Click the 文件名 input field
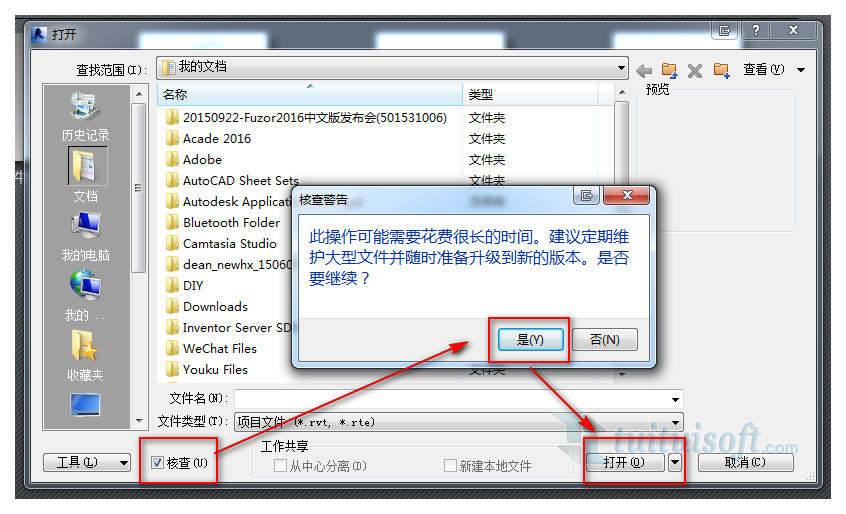 coord(459,399)
